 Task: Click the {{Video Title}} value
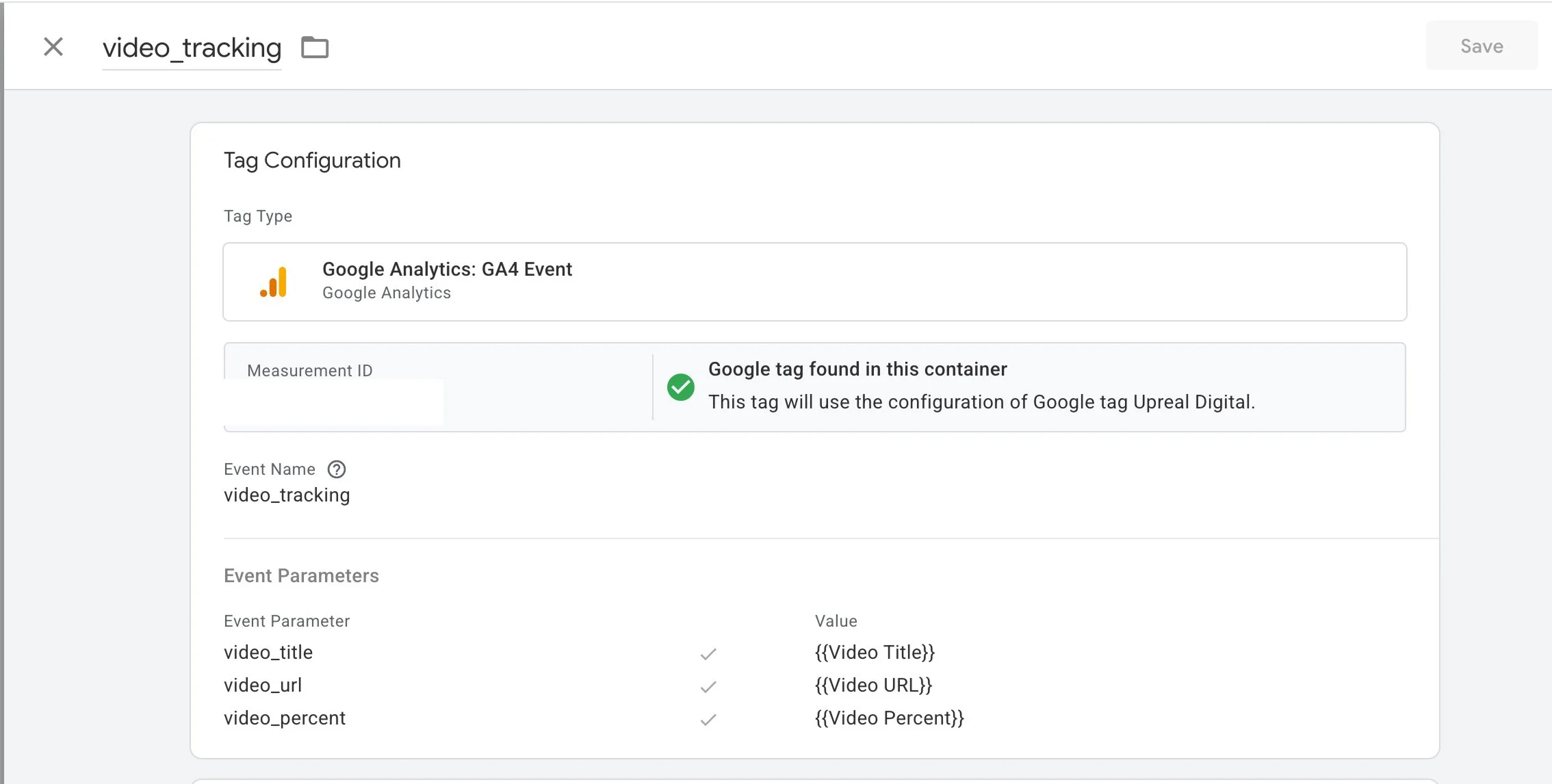tap(875, 652)
